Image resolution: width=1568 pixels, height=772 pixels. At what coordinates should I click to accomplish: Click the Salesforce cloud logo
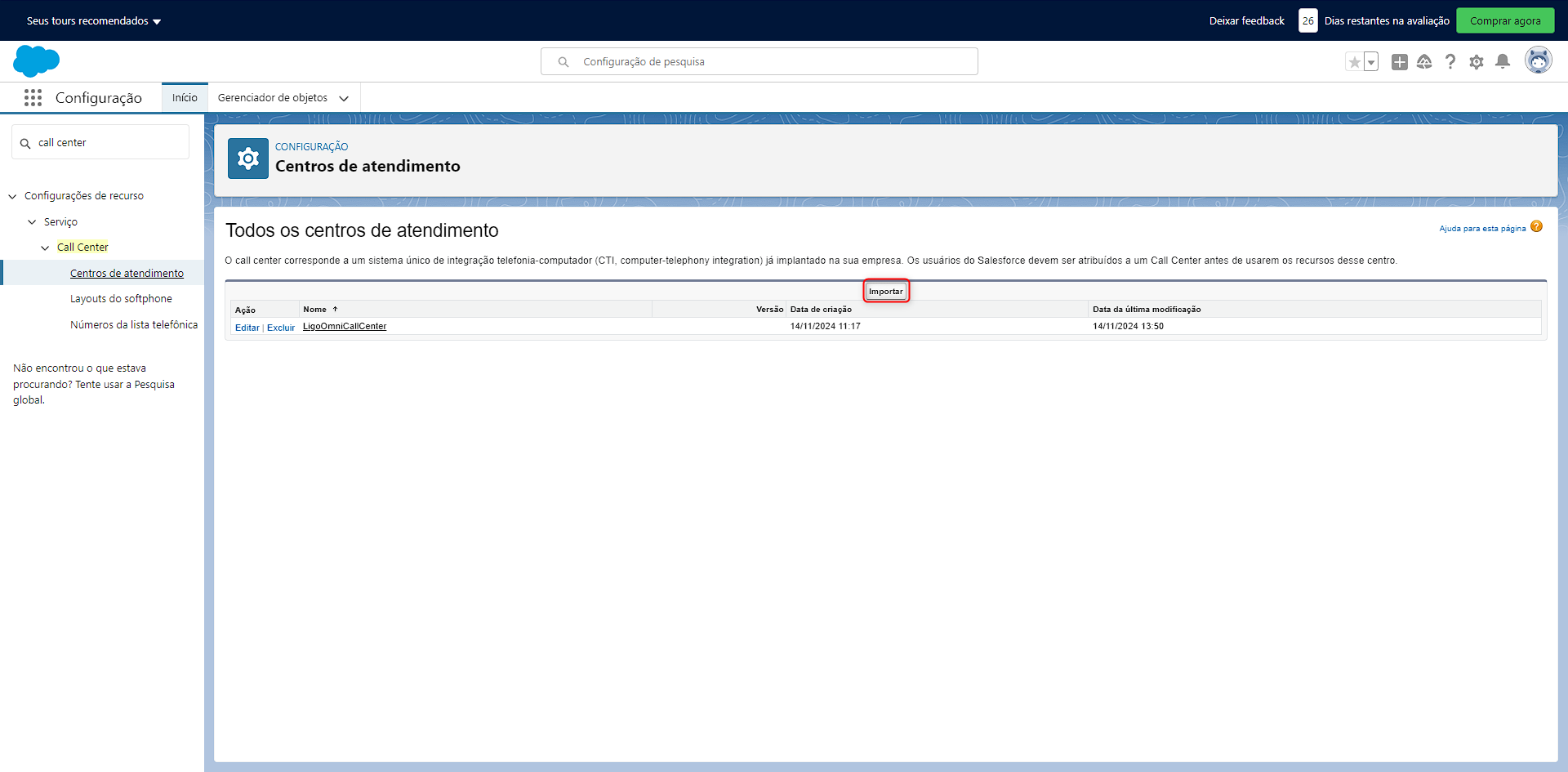pos(37,61)
